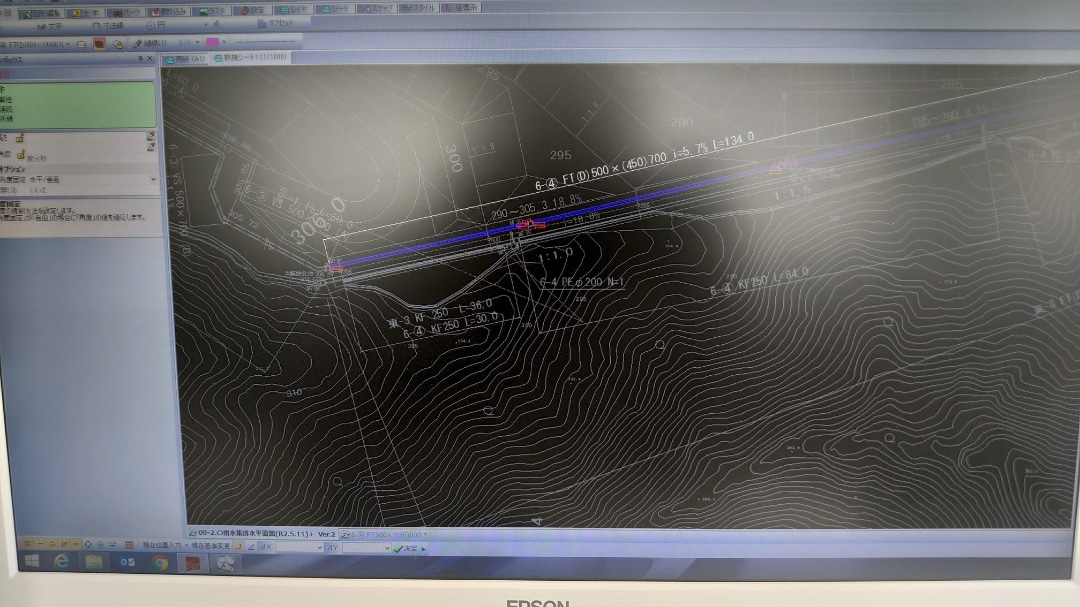Switch to the 用紙 (A1) sheet tab
The width and height of the screenshot is (1080, 607).
pyautogui.click(x=185, y=60)
